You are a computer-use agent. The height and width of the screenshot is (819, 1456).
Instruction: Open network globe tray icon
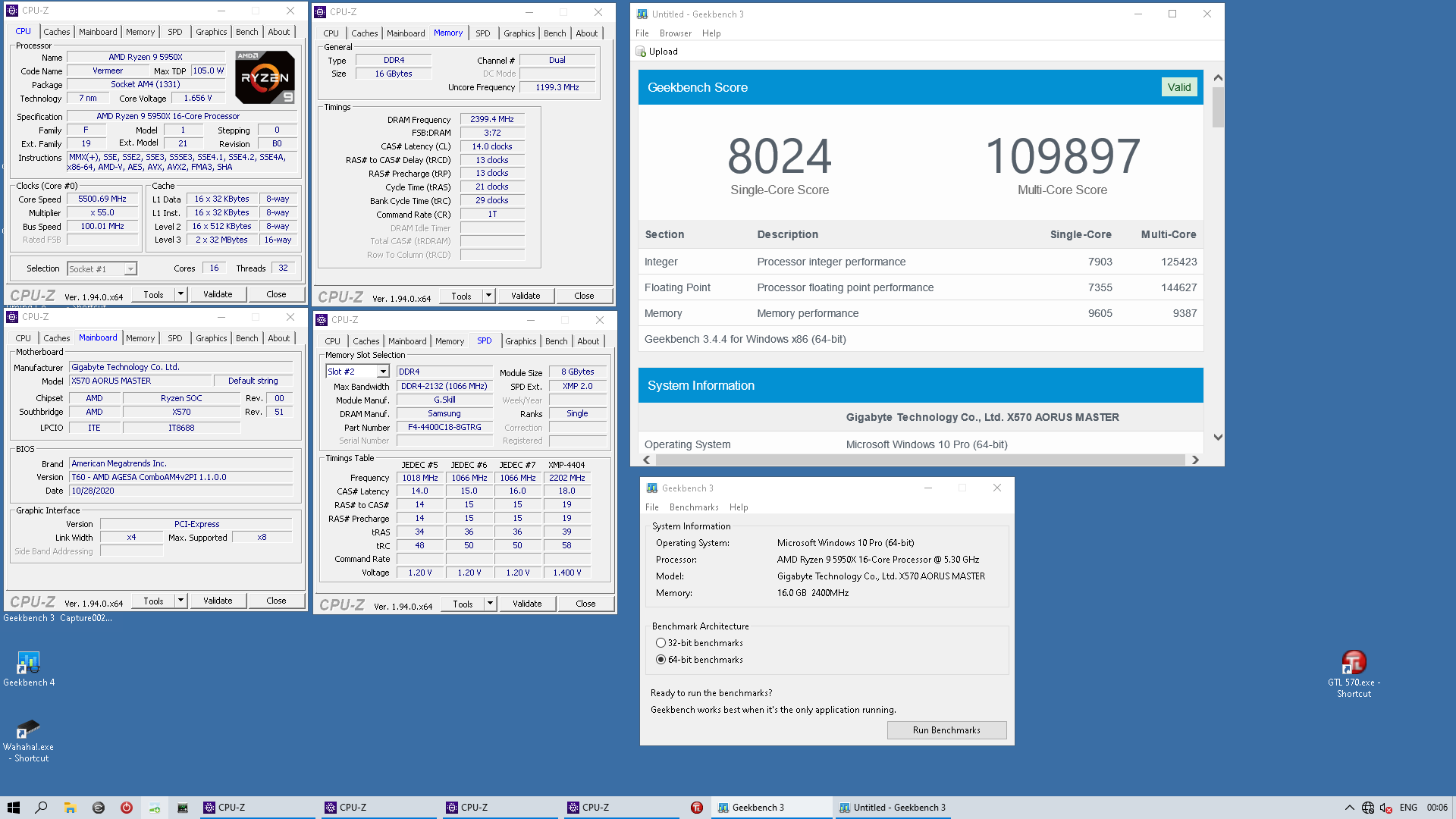1368,808
